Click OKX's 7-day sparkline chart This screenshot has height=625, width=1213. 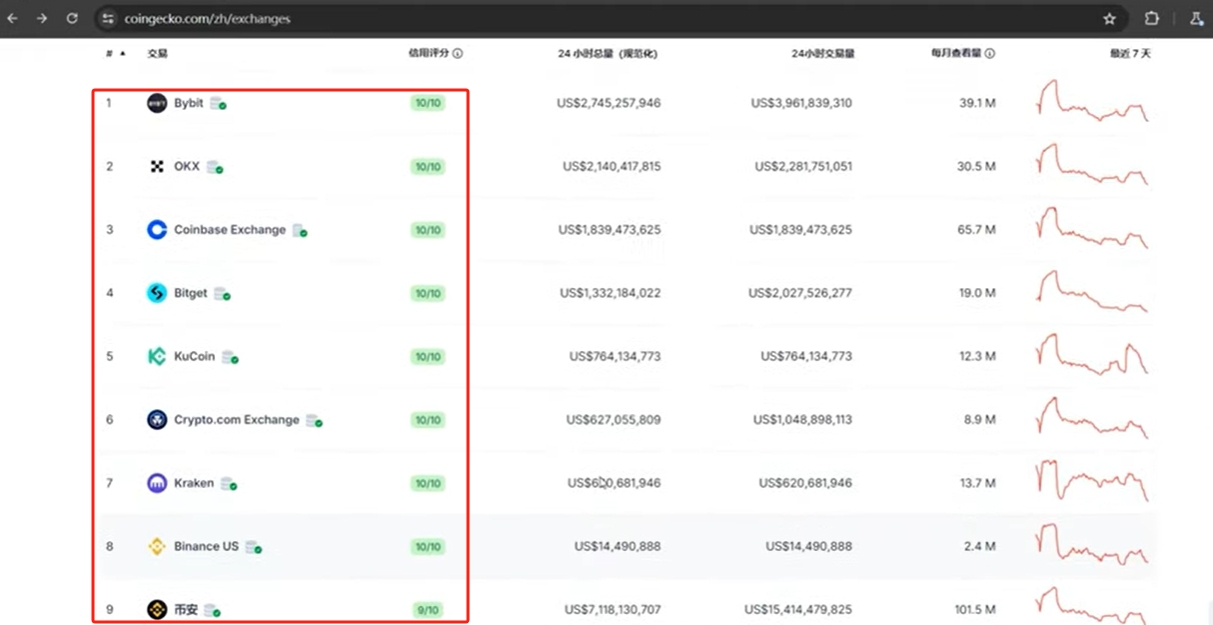pyautogui.click(x=1093, y=164)
